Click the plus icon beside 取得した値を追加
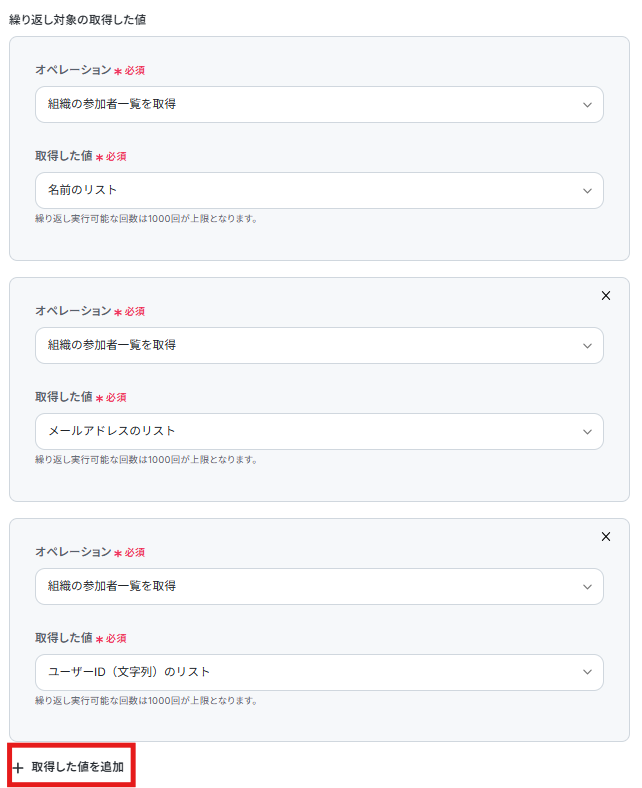 [x=18, y=768]
